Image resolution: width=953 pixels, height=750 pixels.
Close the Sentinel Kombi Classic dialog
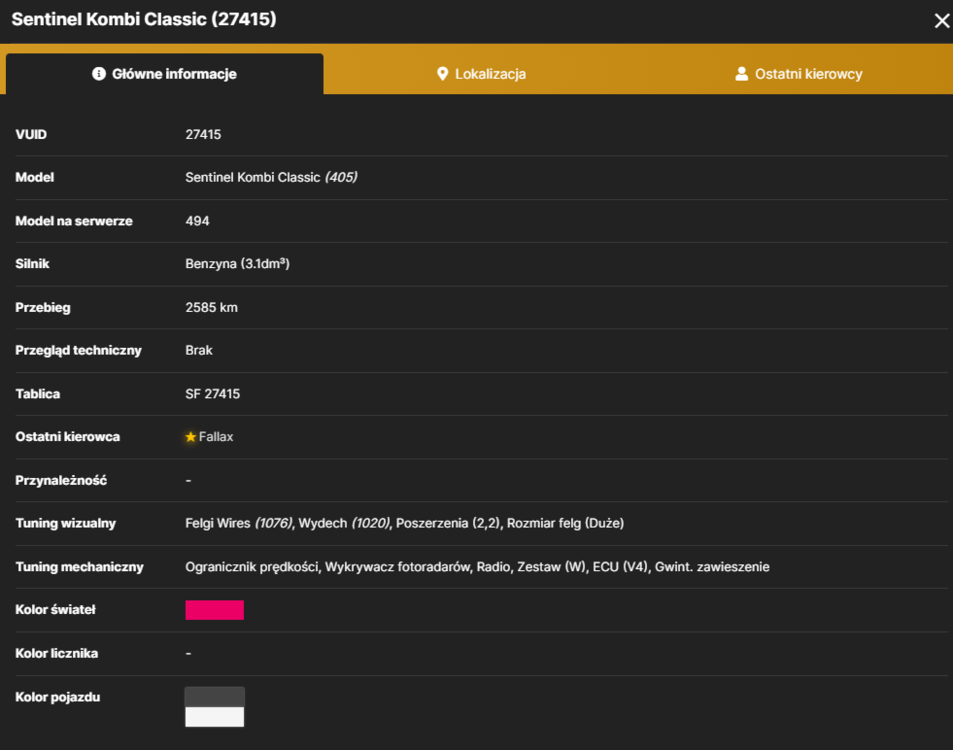tap(941, 21)
